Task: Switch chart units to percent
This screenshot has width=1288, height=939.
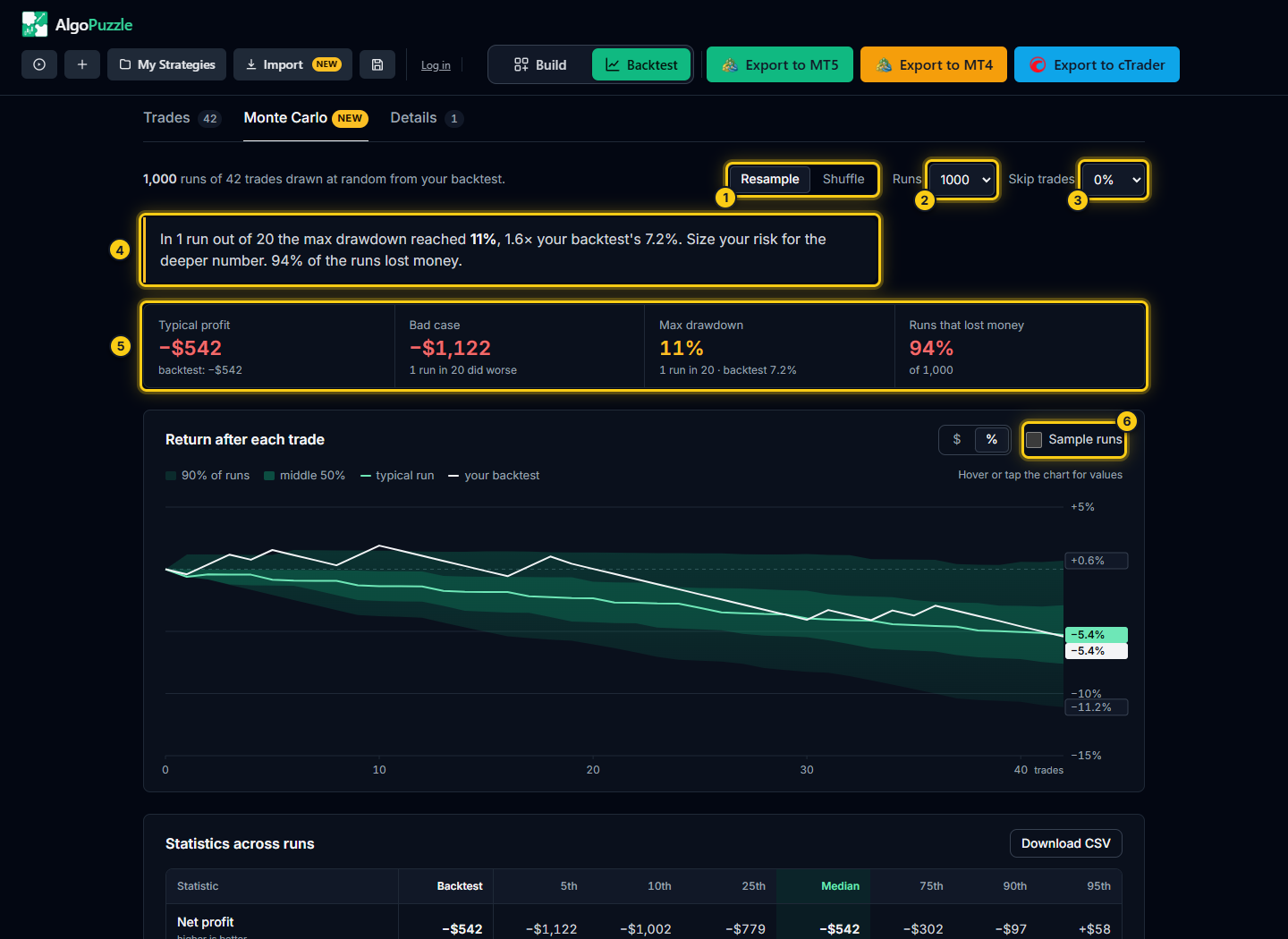Action: coord(991,439)
